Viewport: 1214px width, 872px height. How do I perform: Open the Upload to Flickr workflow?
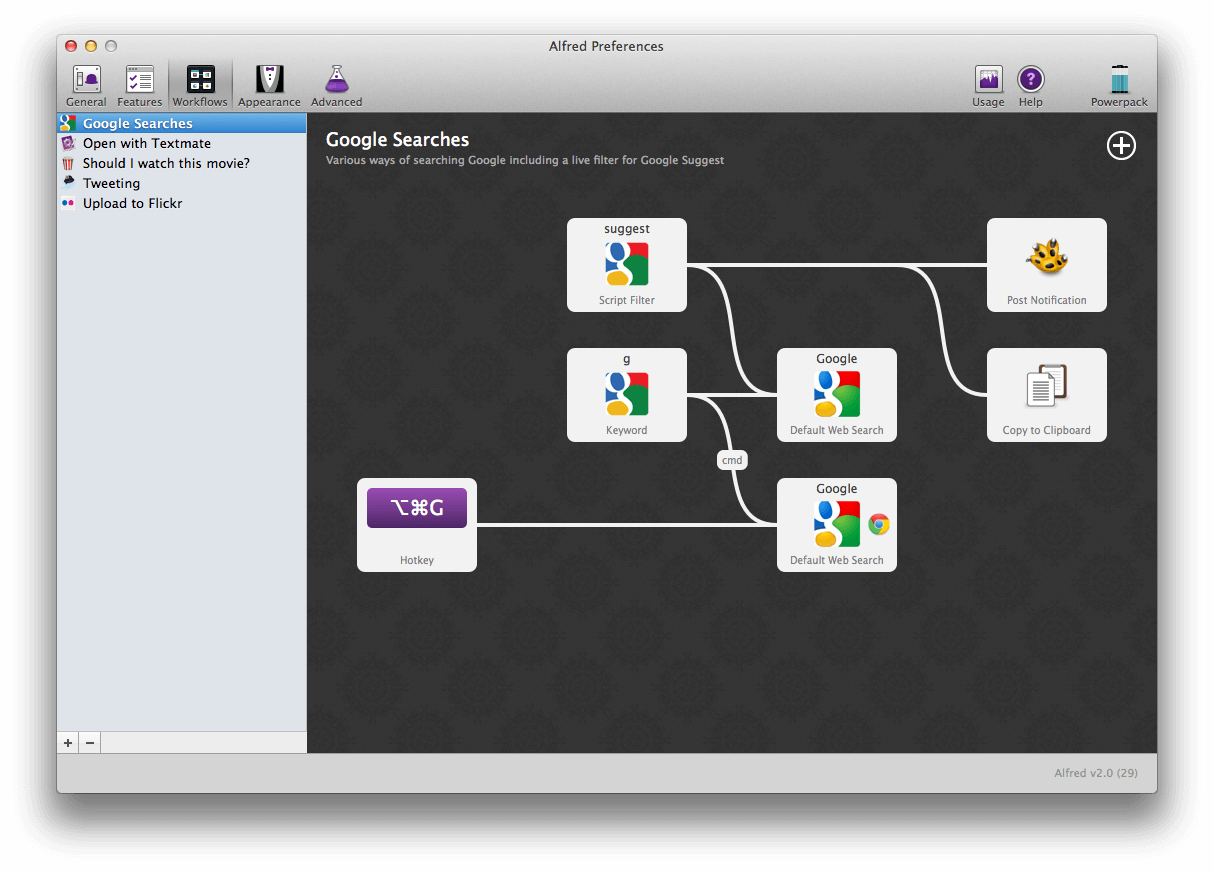coord(132,203)
